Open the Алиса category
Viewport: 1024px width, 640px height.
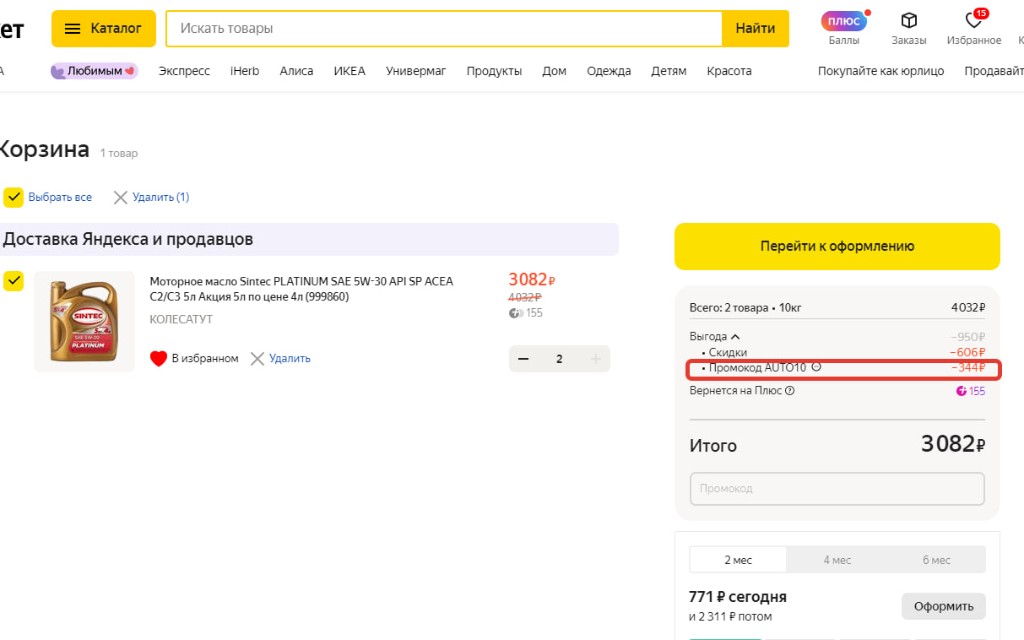[x=296, y=71]
